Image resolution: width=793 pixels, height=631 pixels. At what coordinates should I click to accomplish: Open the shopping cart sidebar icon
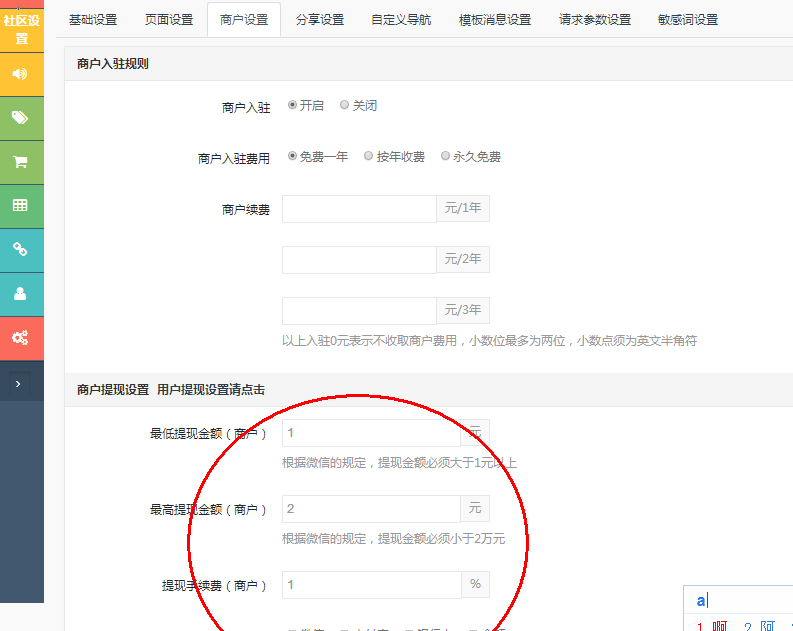point(20,162)
